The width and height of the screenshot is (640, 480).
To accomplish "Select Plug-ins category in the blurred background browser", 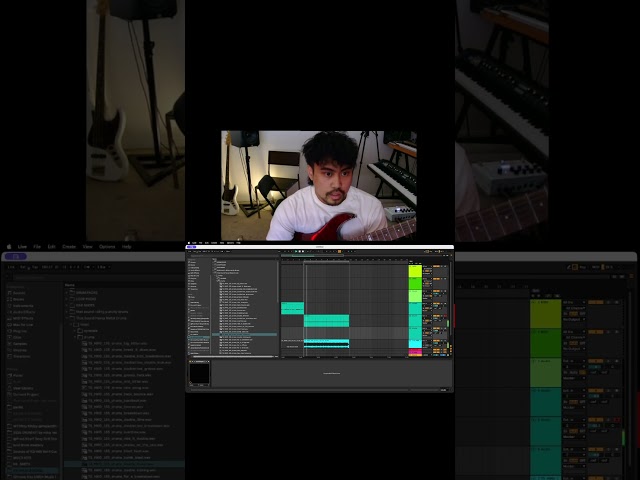I will coord(17,331).
